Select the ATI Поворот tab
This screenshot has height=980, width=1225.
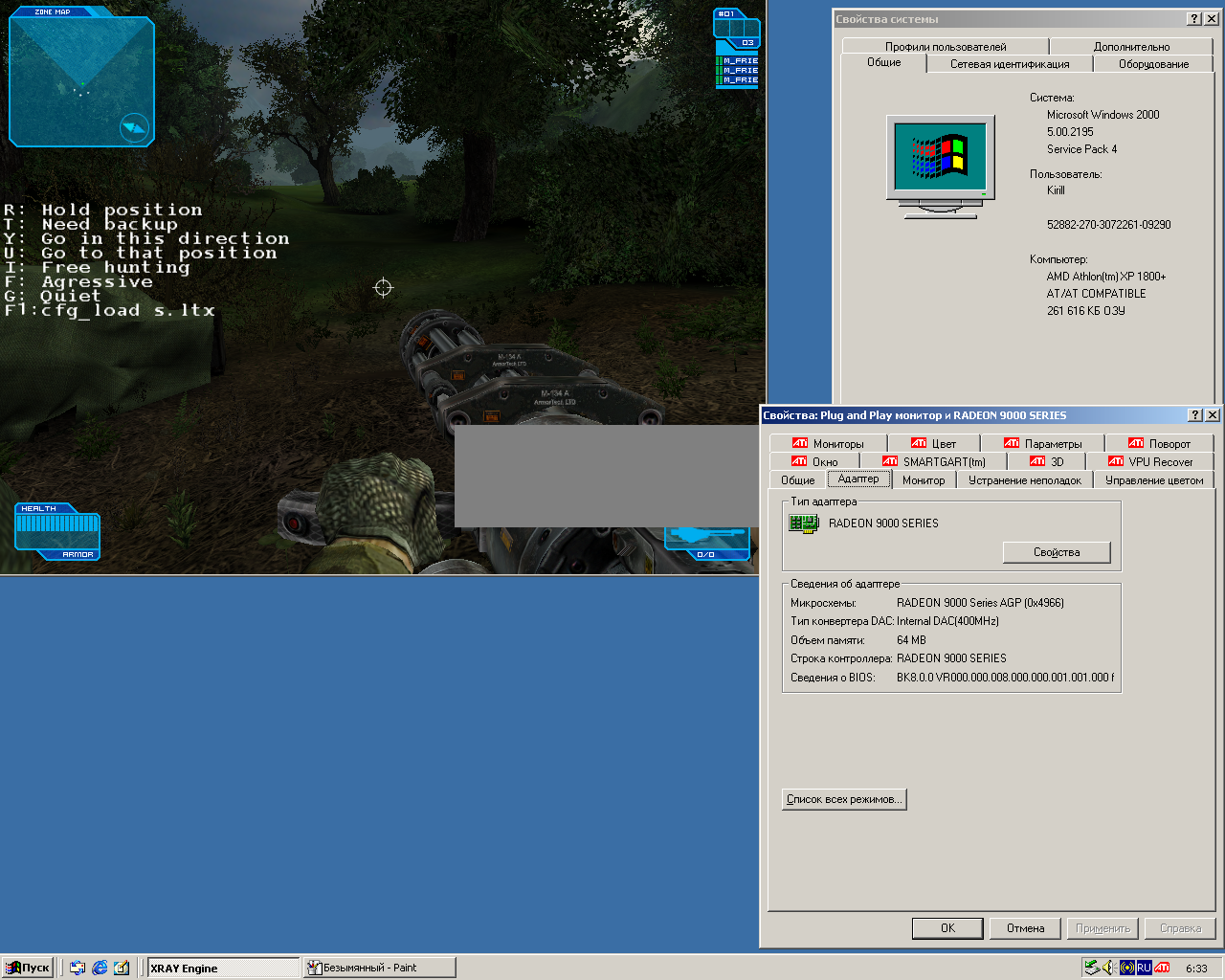(1159, 443)
